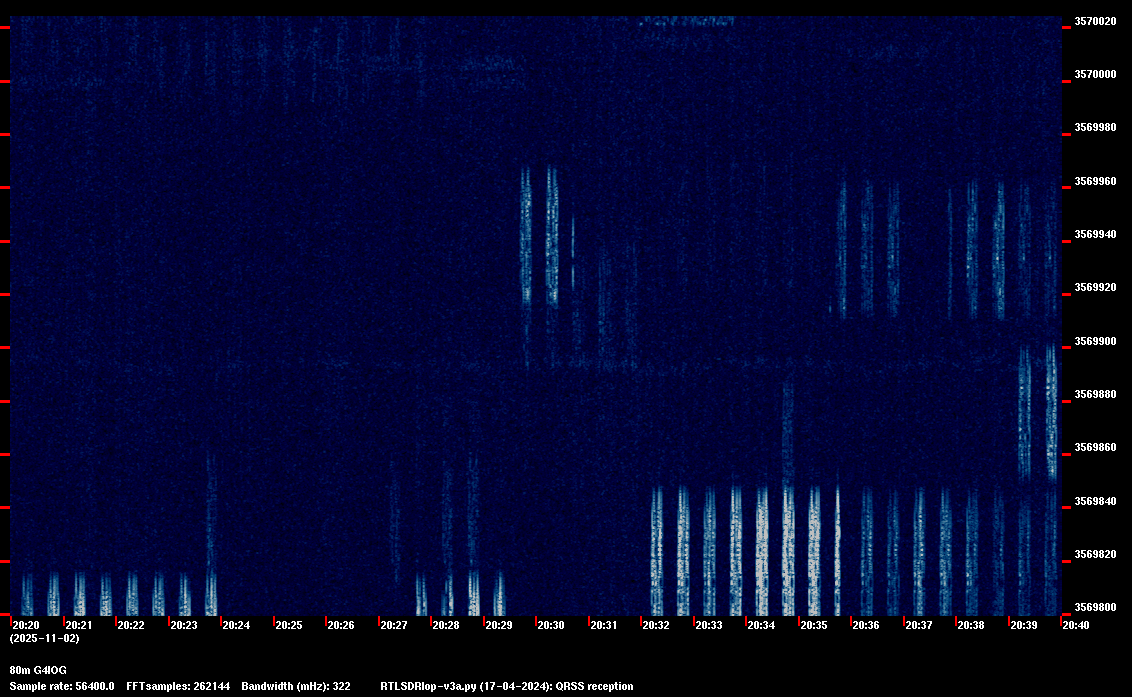Click the 3569820 frequency label
Screen dimensions: 1132x697
pos(1095,555)
